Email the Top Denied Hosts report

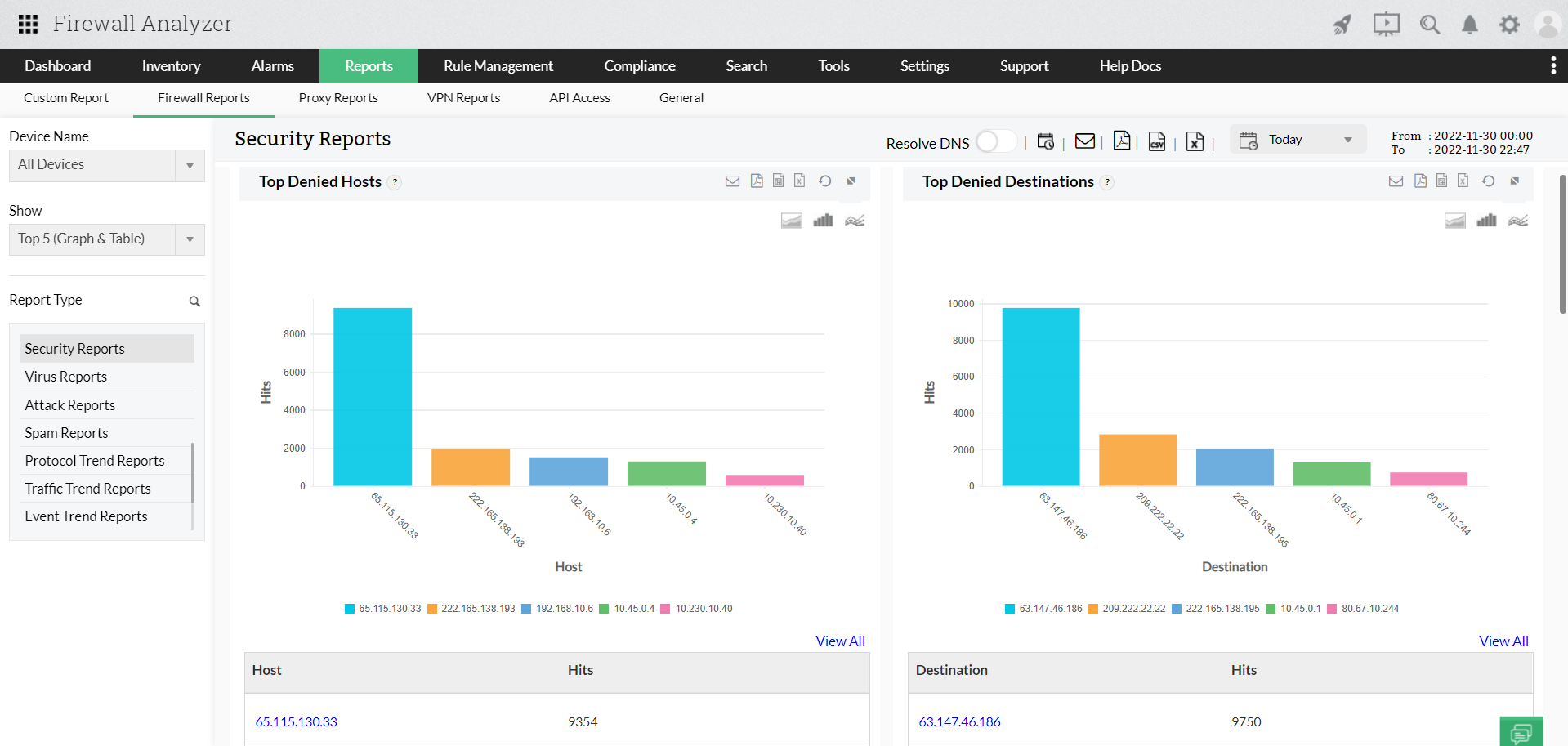pos(732,181)
